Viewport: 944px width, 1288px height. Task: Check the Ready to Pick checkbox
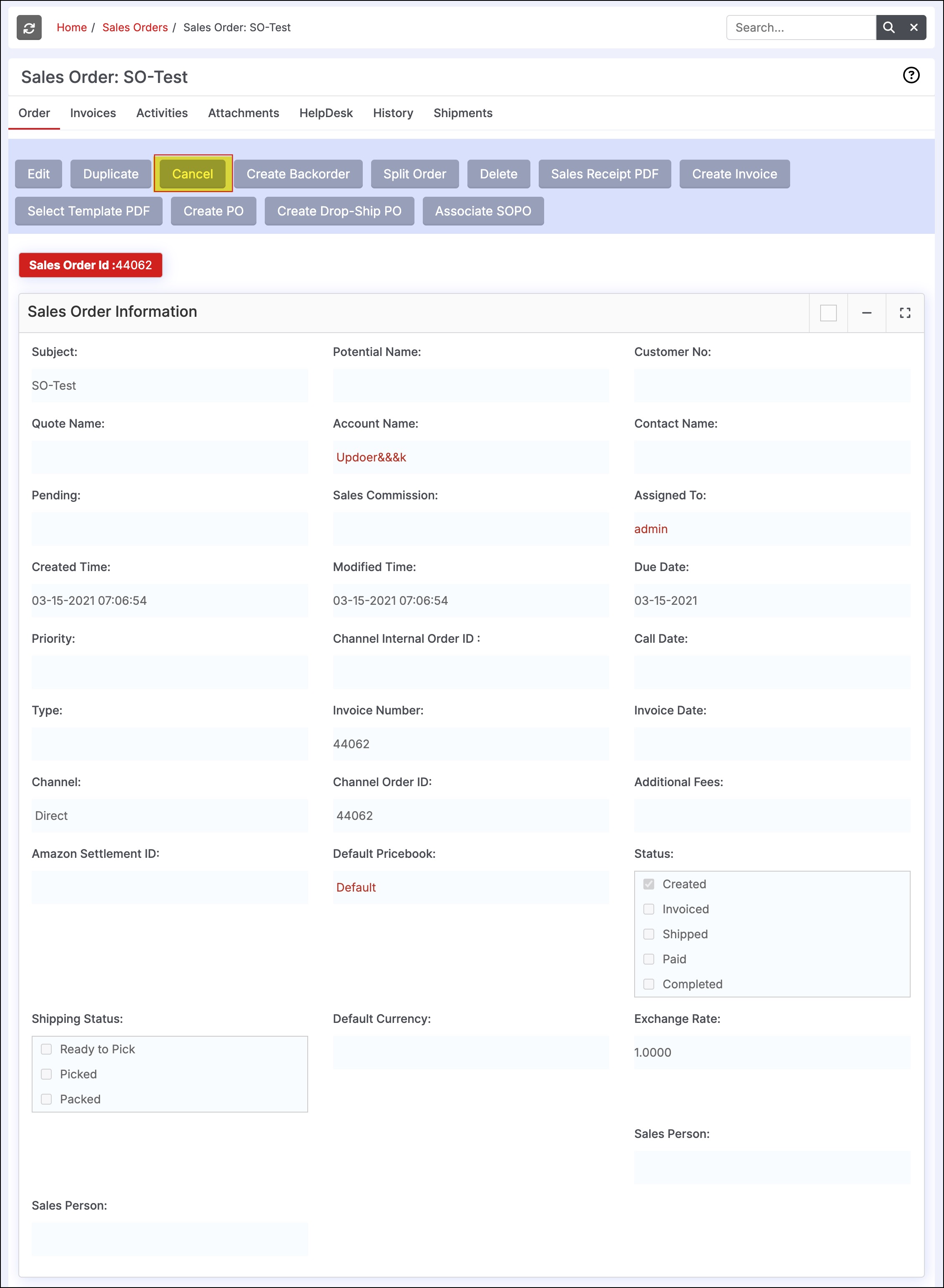click(x=46, y=1049)
